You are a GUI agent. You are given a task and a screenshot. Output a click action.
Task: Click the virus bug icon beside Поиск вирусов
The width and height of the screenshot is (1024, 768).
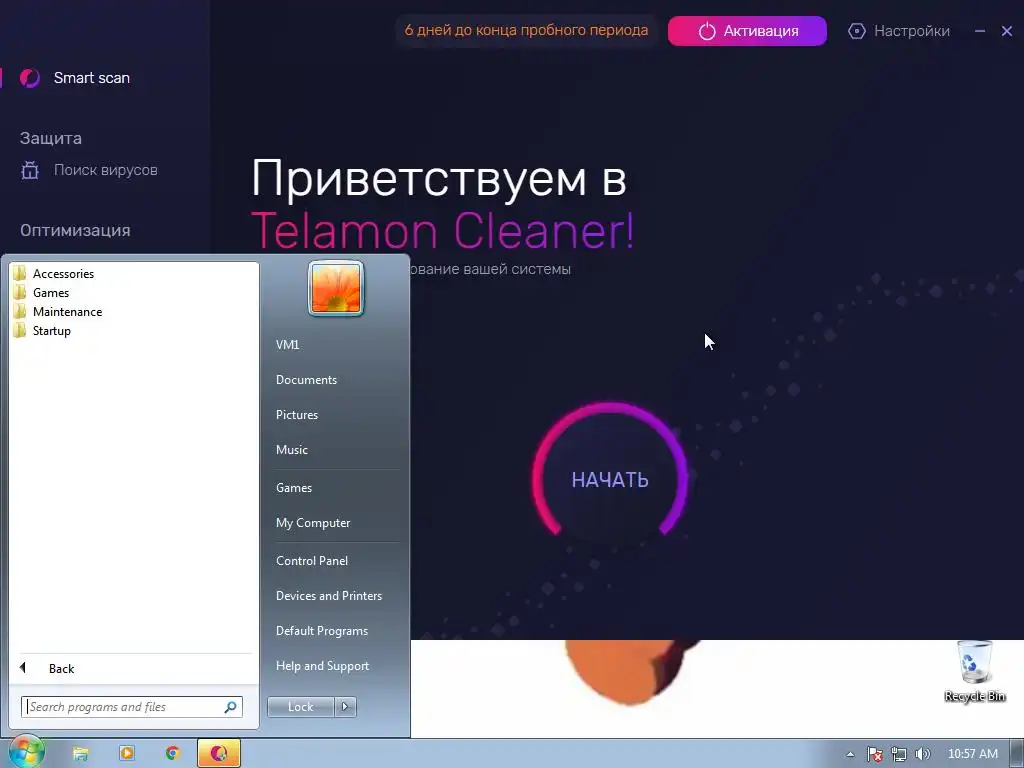pyautogui.click(x=30, y=170)
